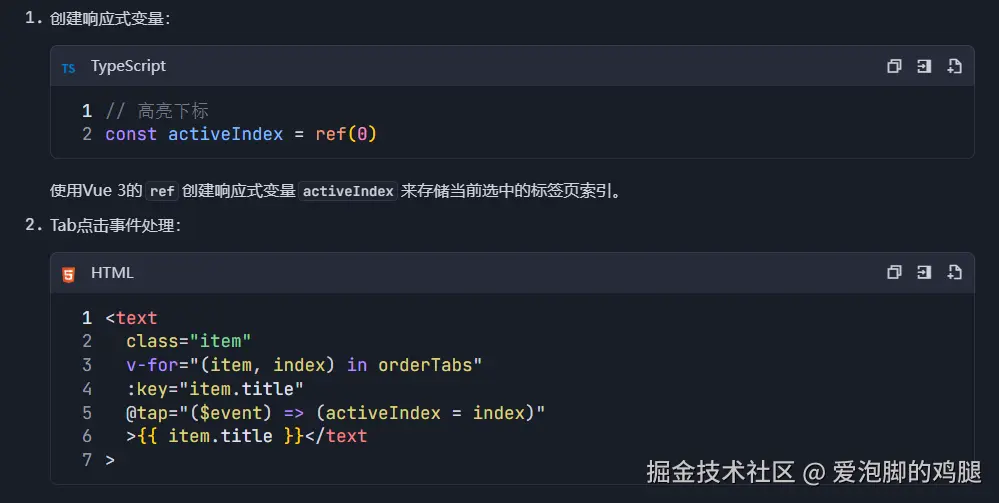Click the '// 高亮下标' comment line
The image size is (999, 503).
tap(157, 111)
